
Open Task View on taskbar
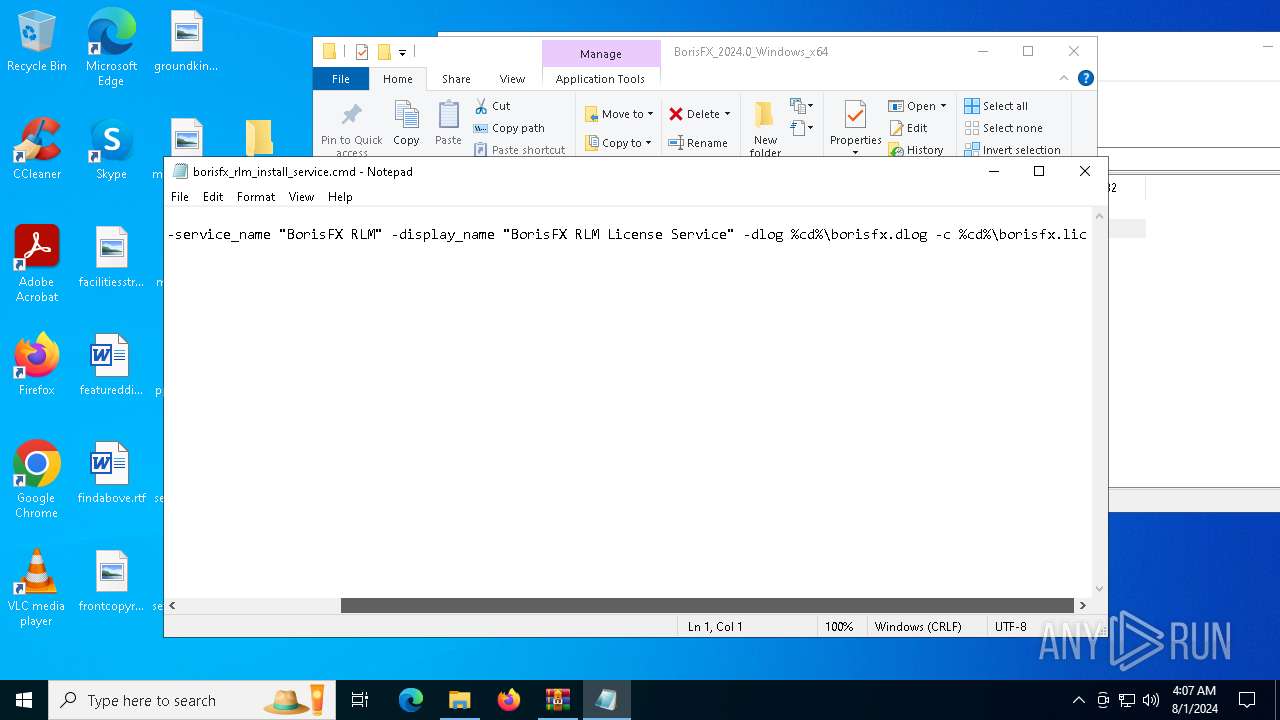click(x=360, y=700)
